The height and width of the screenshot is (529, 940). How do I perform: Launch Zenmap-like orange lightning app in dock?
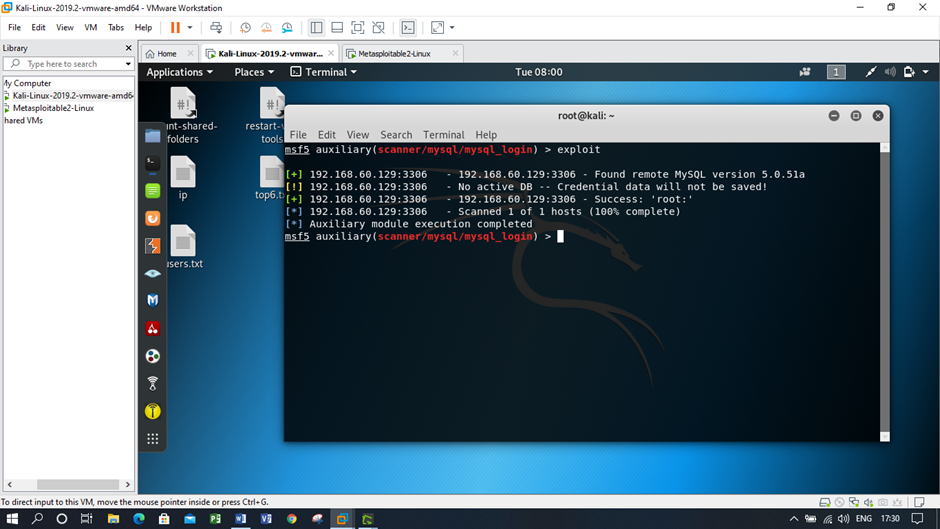click(153, 246)
